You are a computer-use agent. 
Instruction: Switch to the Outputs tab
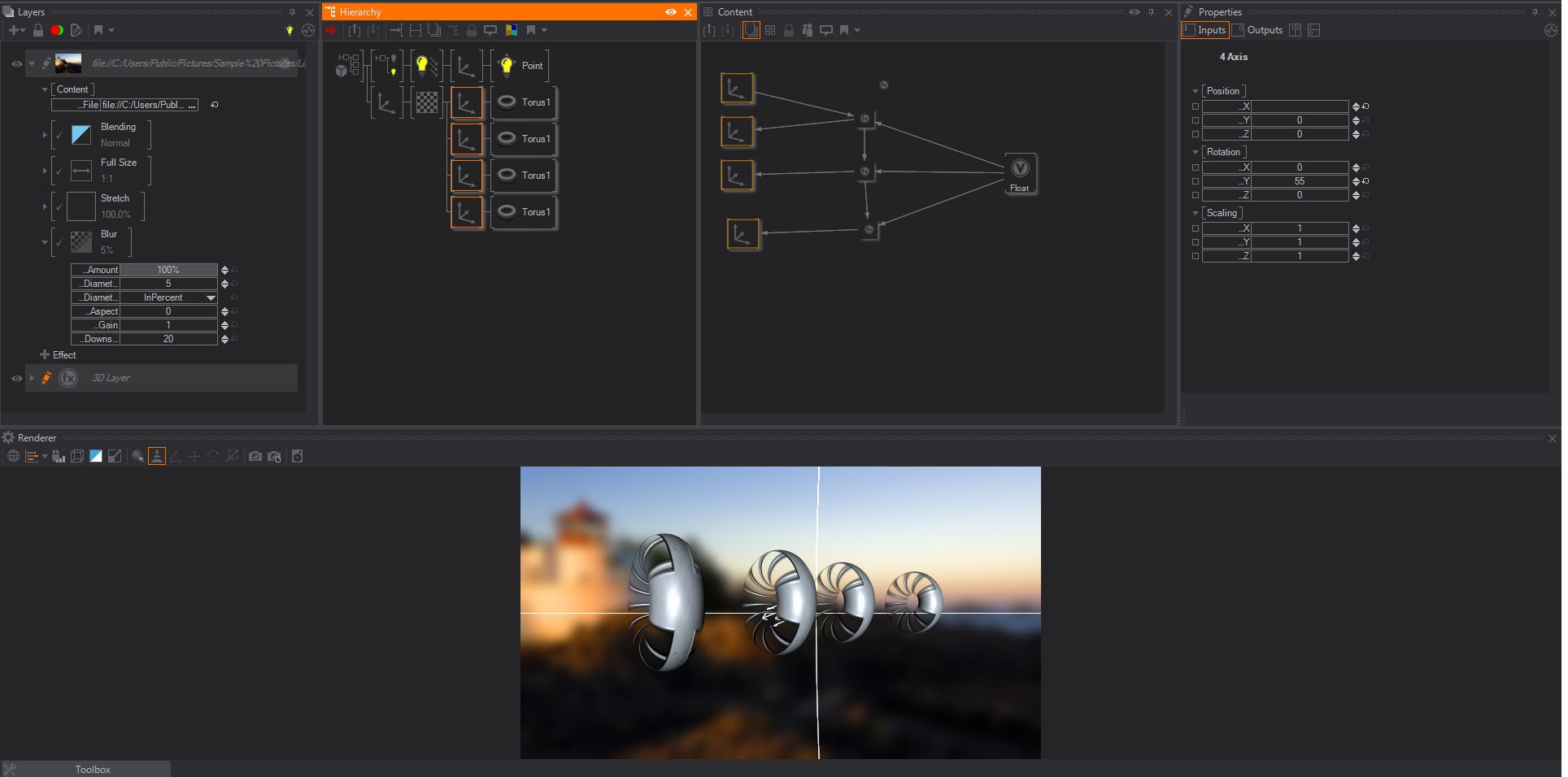click(1257, 30)
